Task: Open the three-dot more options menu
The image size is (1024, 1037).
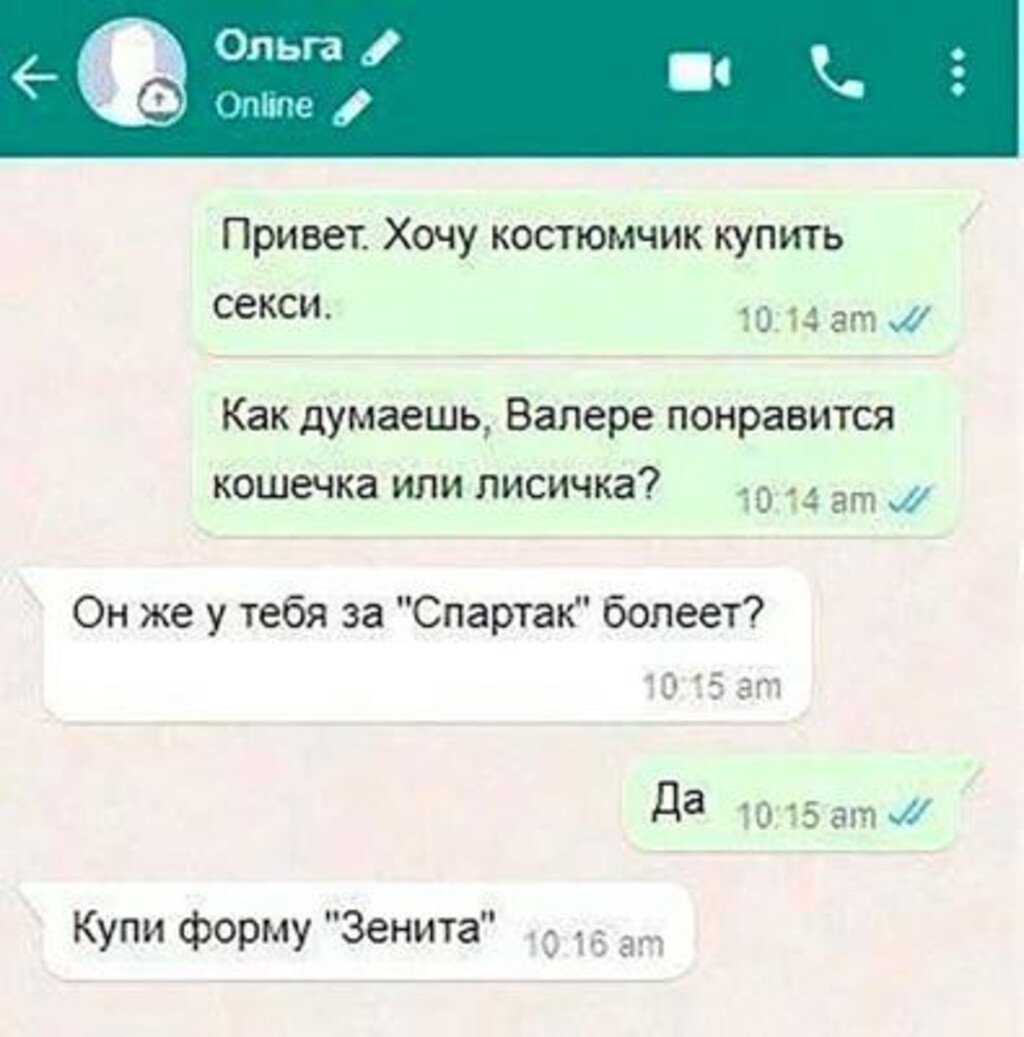Action: tap(957, 72)
